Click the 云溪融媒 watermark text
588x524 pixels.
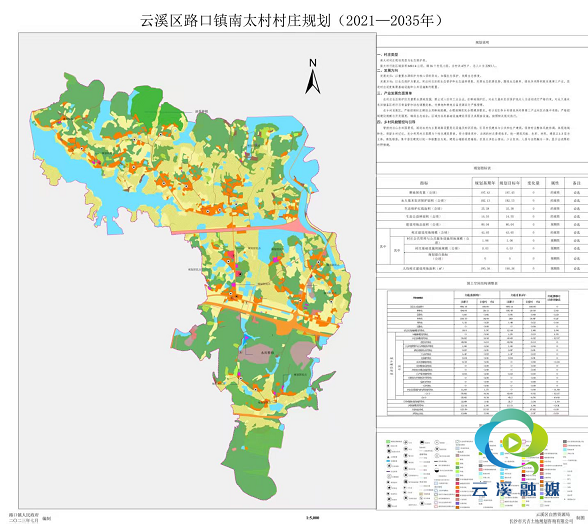coord(516,489)
